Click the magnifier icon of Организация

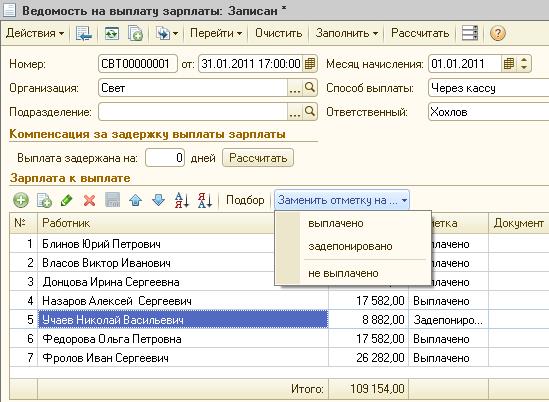[x=310, y=88]
